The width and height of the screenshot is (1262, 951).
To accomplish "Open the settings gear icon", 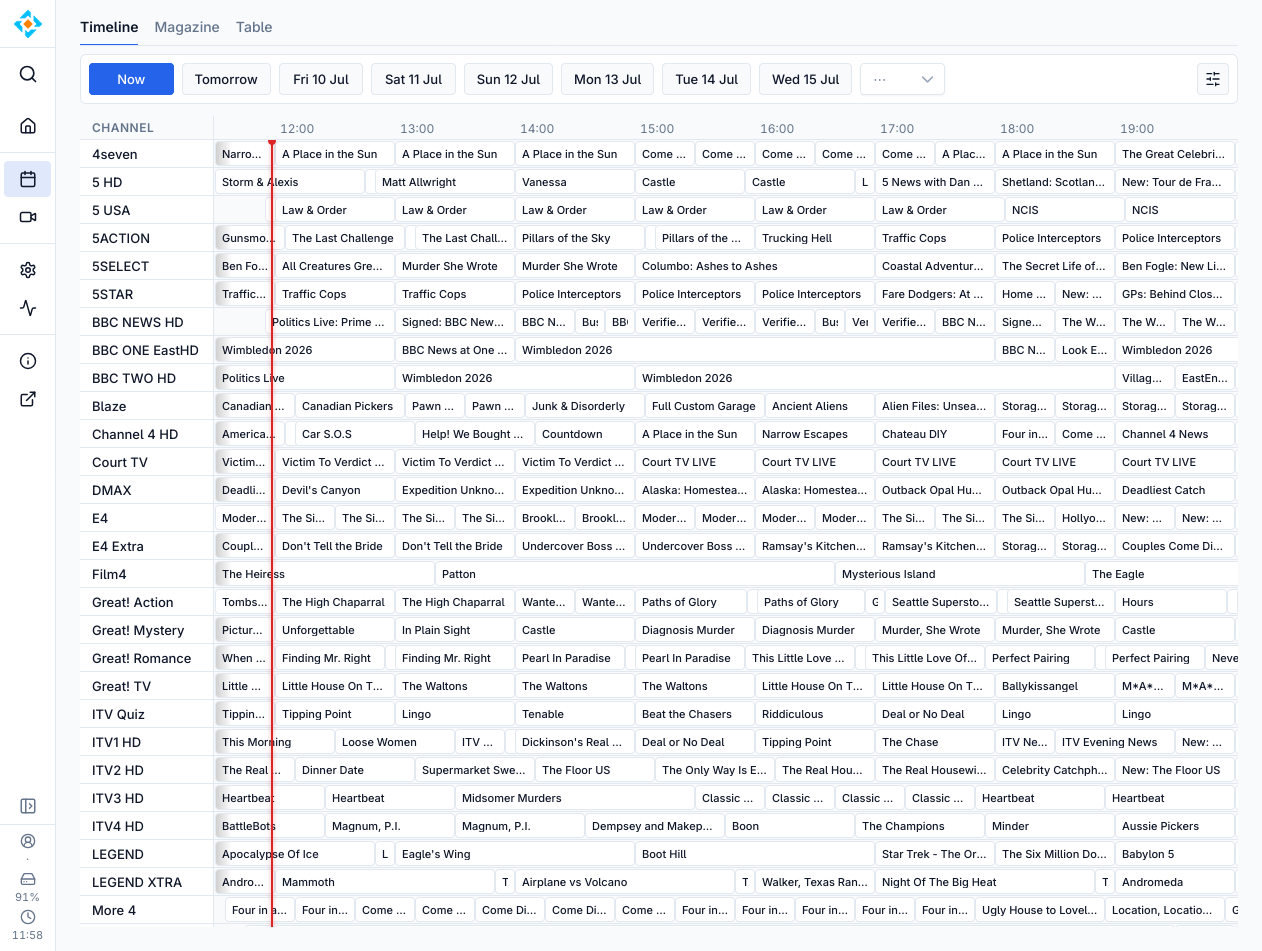I will (28, 270).
